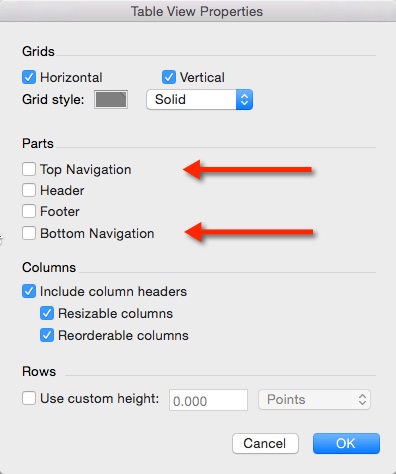Open the Points unit dropdown
Screen dimensions: 396x474
tap(314, 399)
